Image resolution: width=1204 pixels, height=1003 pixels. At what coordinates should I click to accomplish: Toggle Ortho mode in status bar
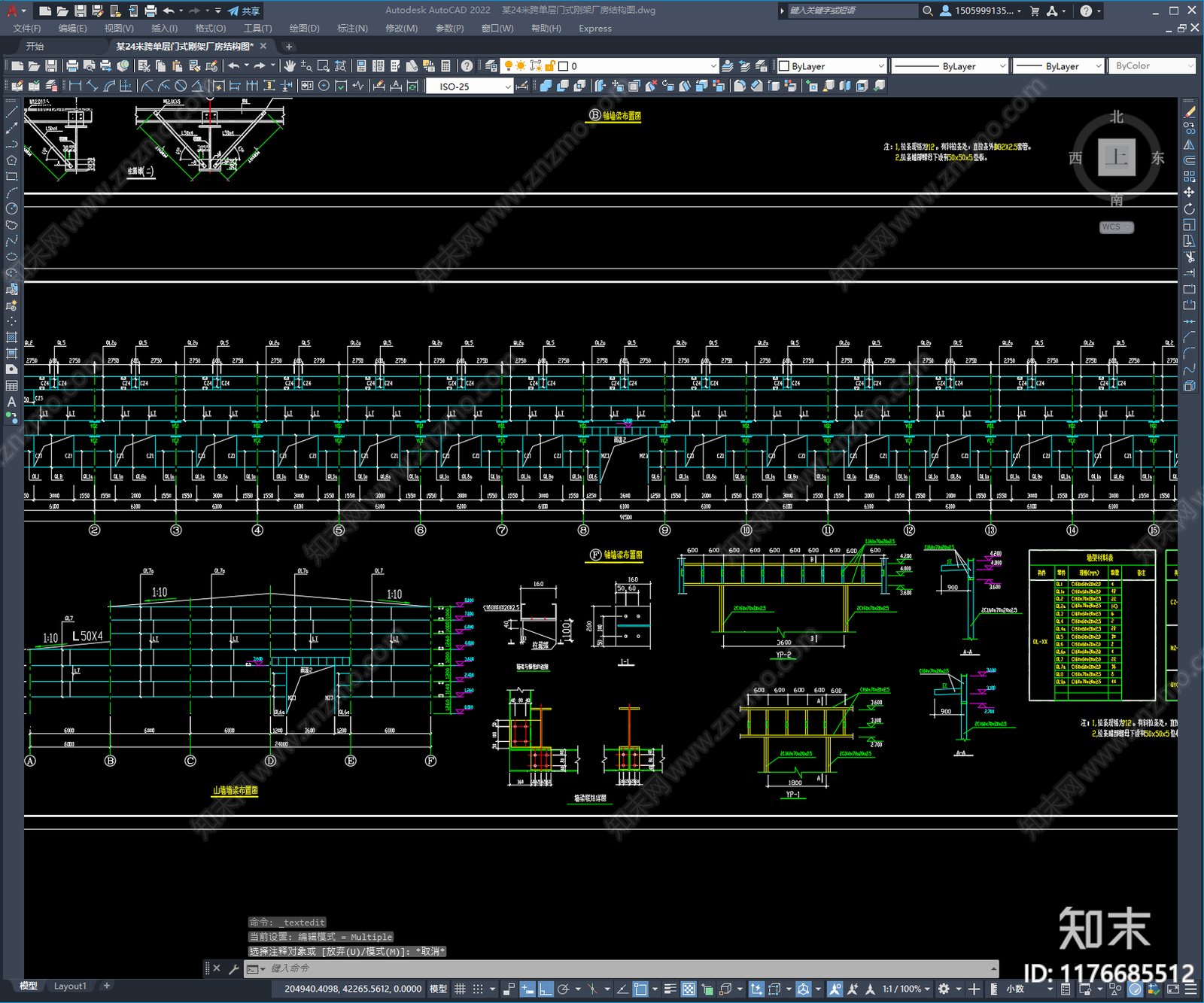click(x=546, y=989)
